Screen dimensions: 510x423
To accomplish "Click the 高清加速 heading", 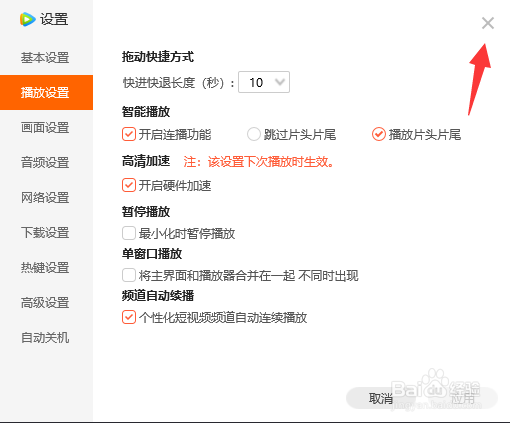I will click(x=146, y=161).
